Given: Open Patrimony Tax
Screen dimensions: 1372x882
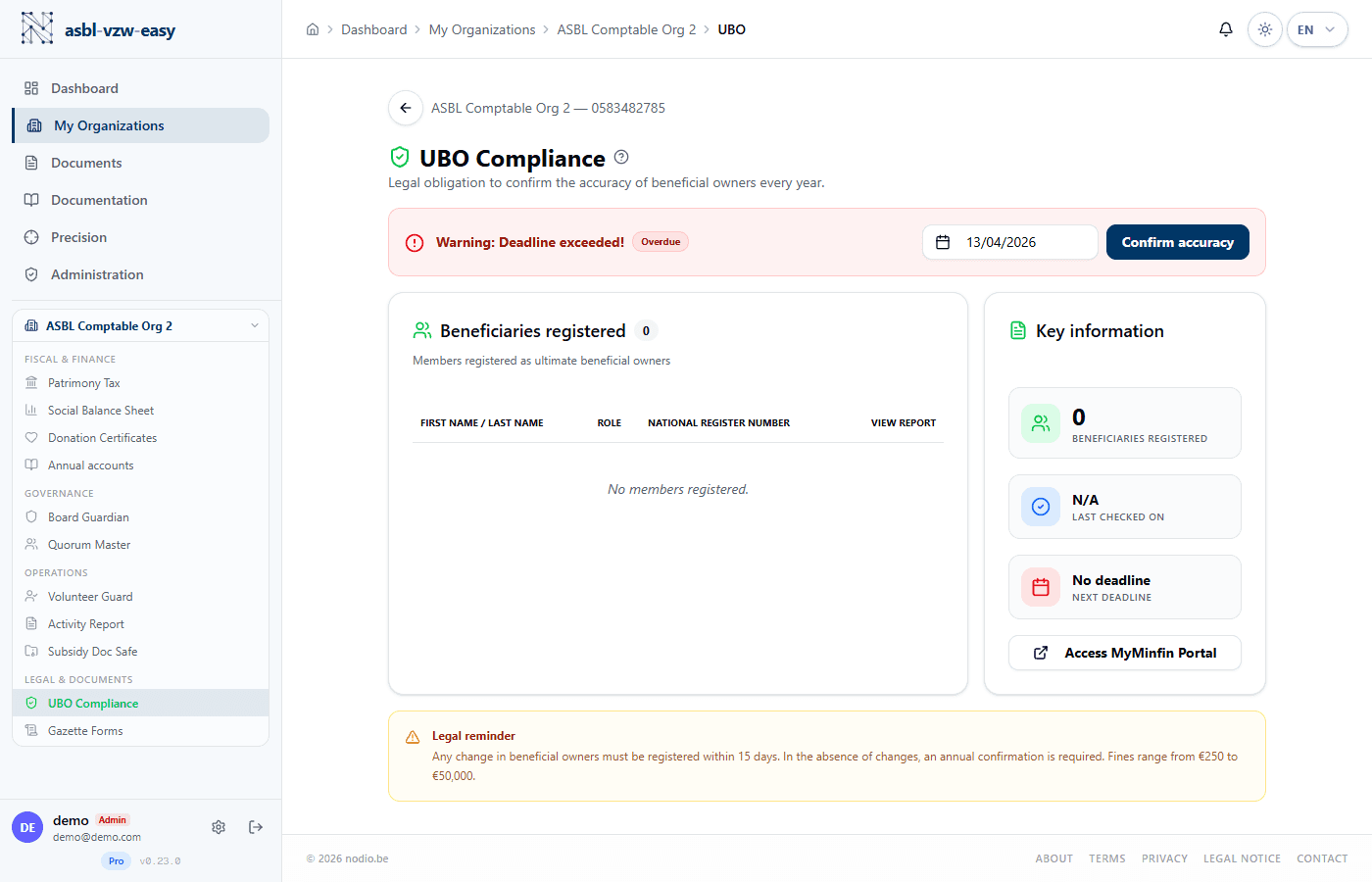Looking at the screenshot, I should click(140, 383).
